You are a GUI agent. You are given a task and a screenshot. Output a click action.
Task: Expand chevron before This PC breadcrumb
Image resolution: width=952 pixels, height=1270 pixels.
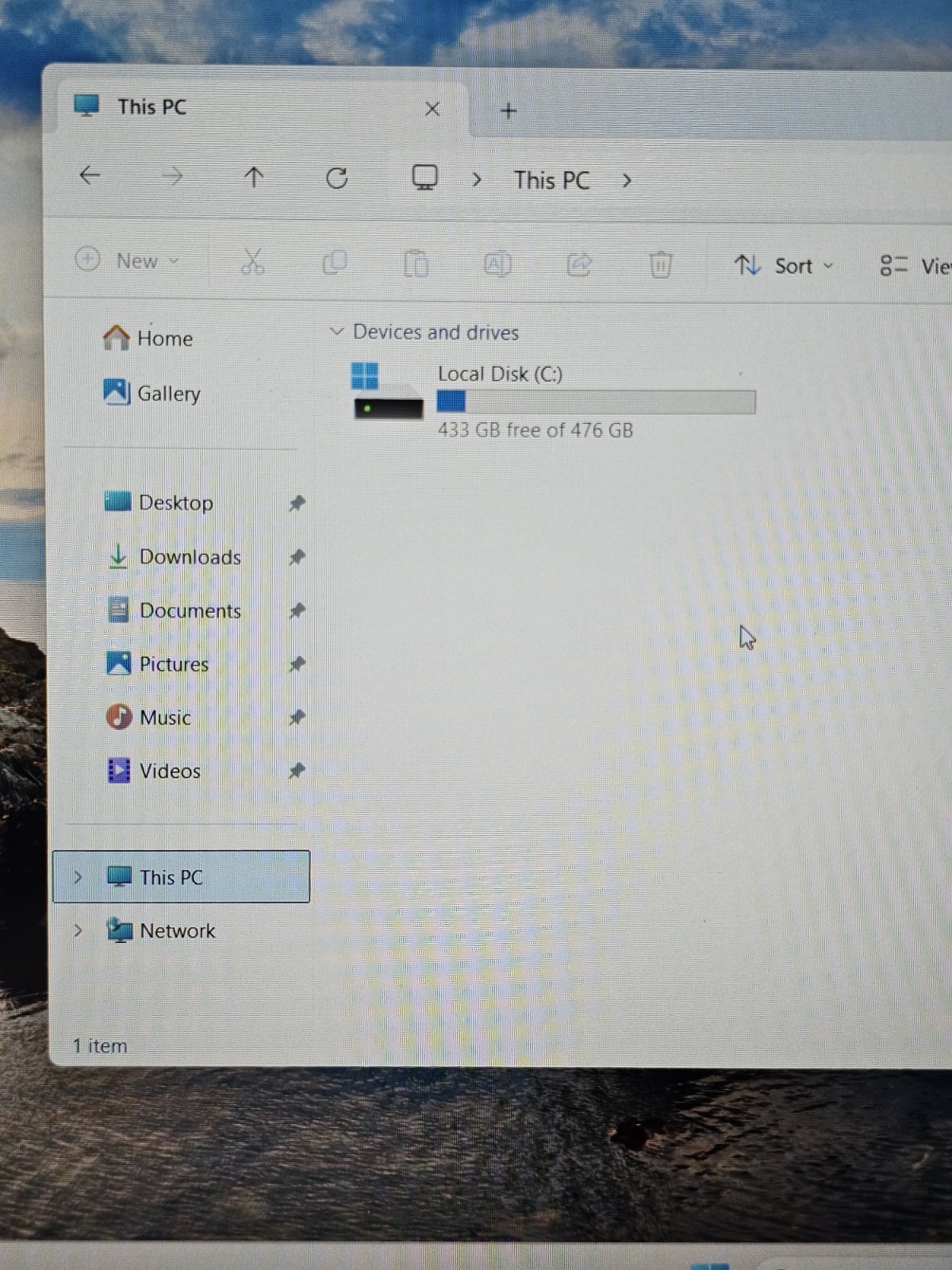click(x=477, y=180)
